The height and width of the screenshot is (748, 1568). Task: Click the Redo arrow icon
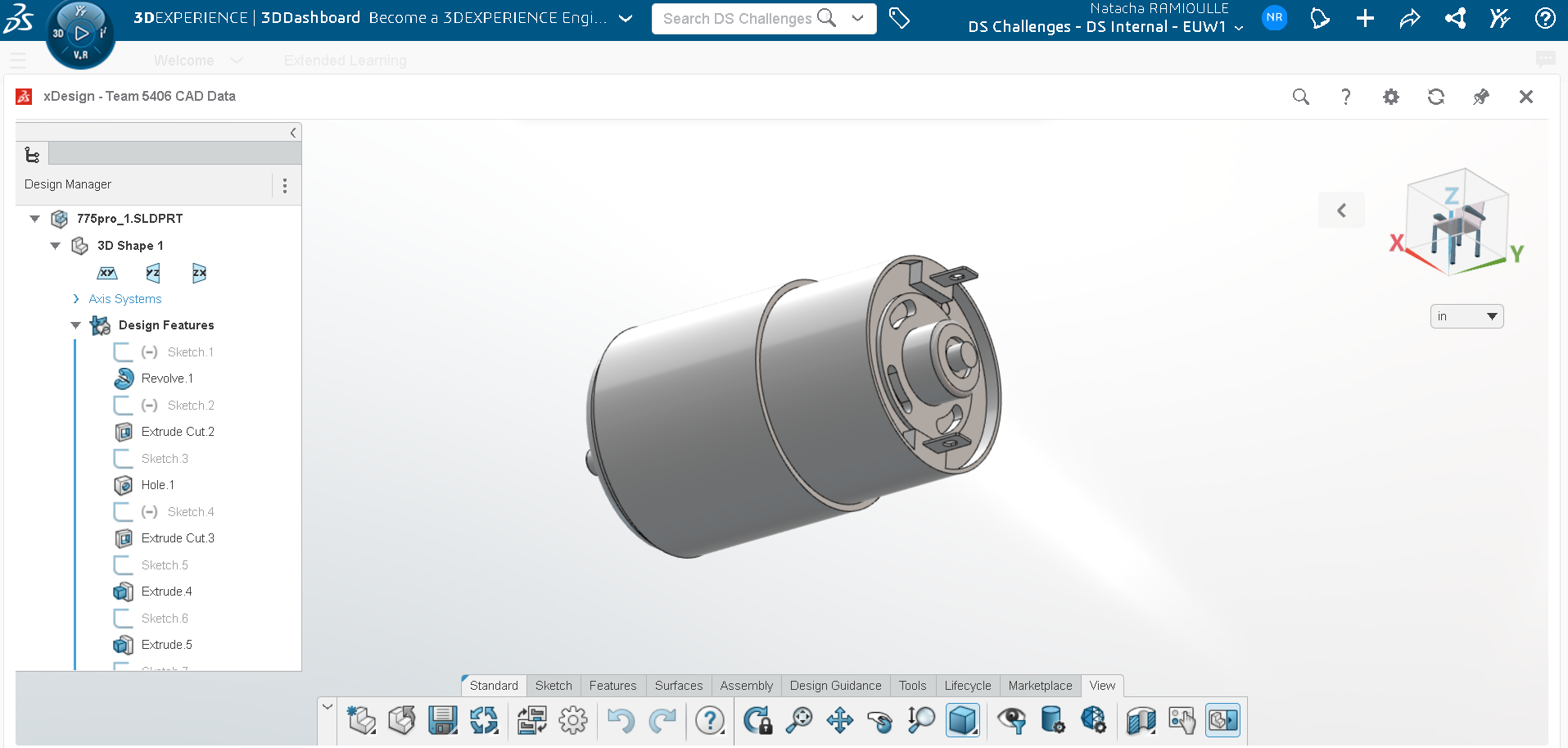[x=663, y=720]
